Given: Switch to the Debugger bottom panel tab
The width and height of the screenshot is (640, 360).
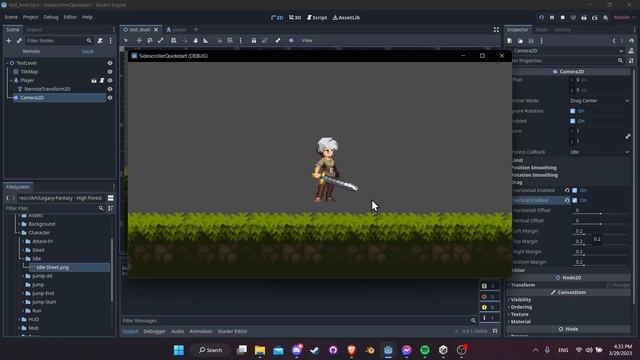Looking at the screenshot, I should click(x=154, y=331).
